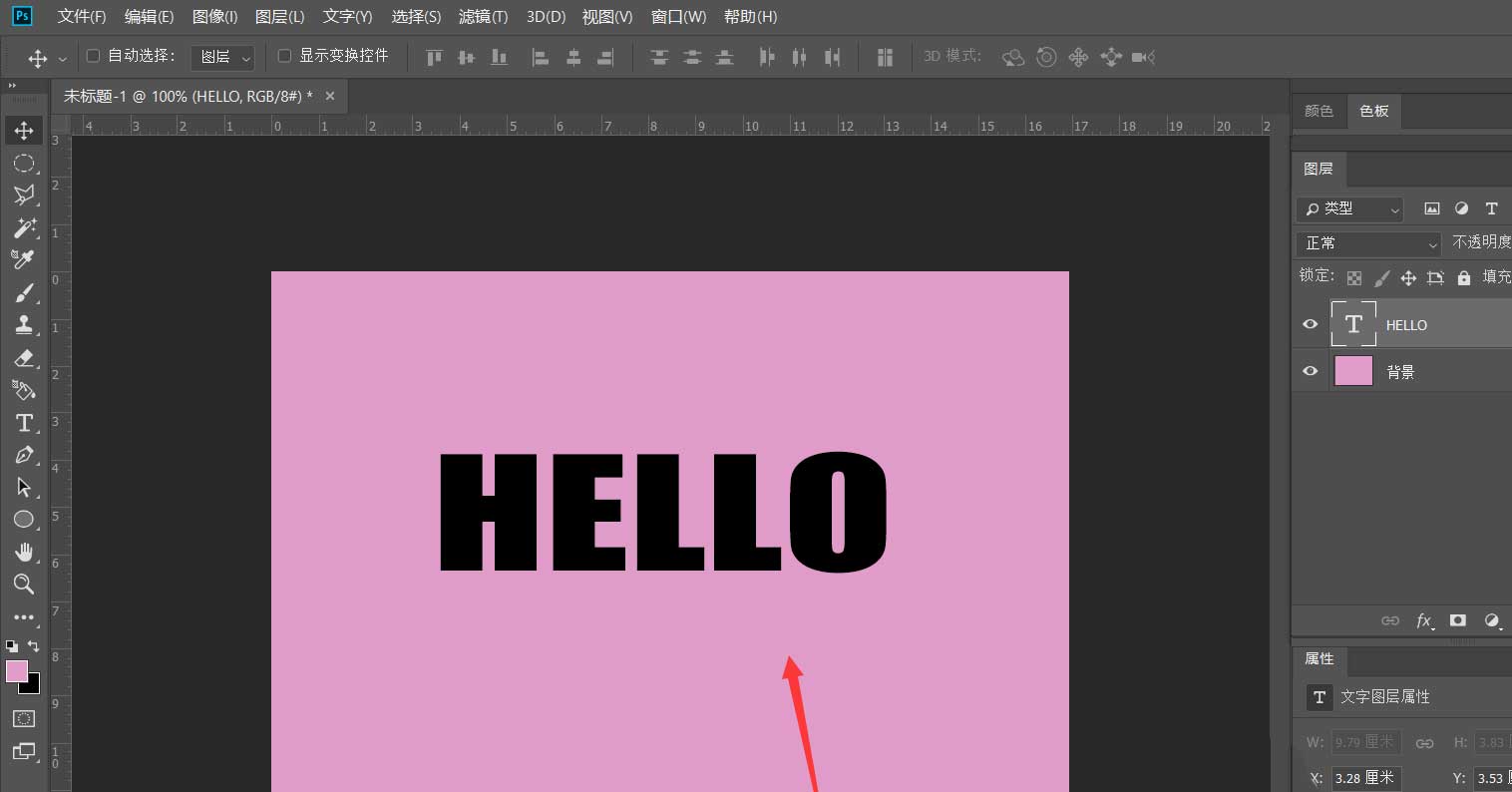
Task: Enable the 自动选择 checkbox
Action: pos(94,56)
